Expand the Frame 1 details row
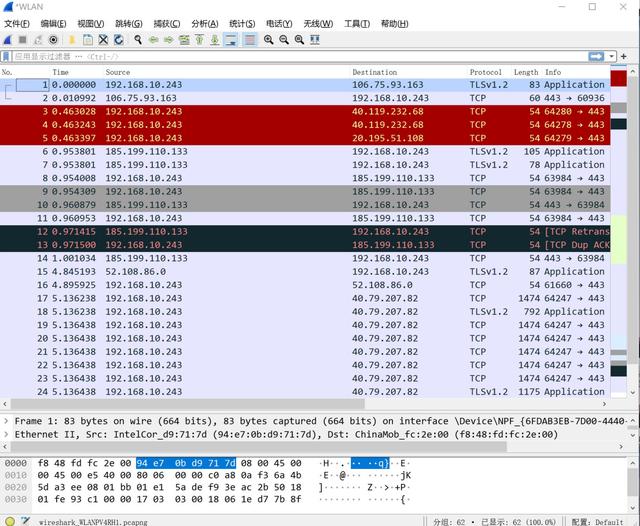The height and width of the screenshot is (526, 640). (7, 421)
